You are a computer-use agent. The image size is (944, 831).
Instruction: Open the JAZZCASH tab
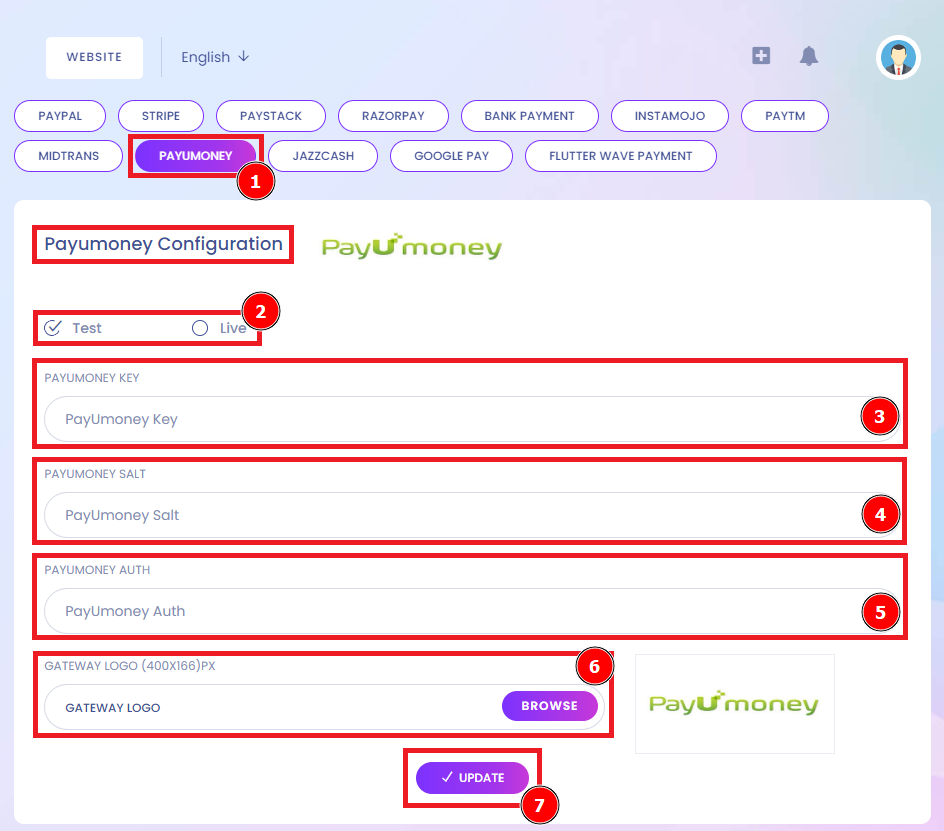[323, 156]
